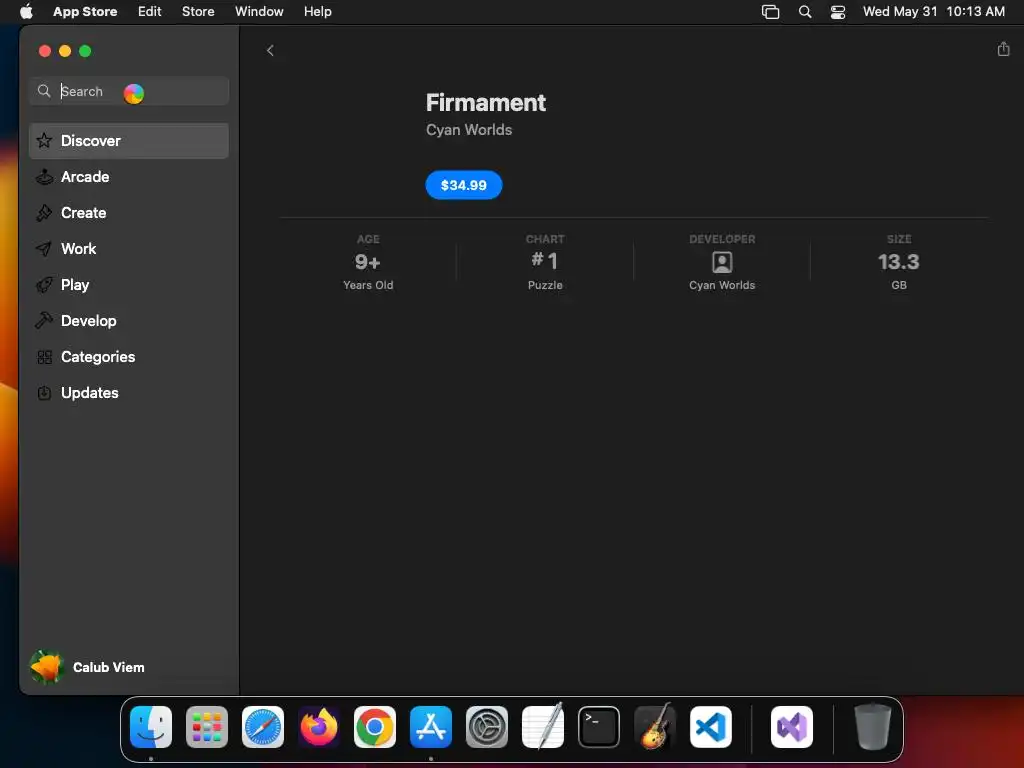Go back with the left chevron

tap(270, 50)
